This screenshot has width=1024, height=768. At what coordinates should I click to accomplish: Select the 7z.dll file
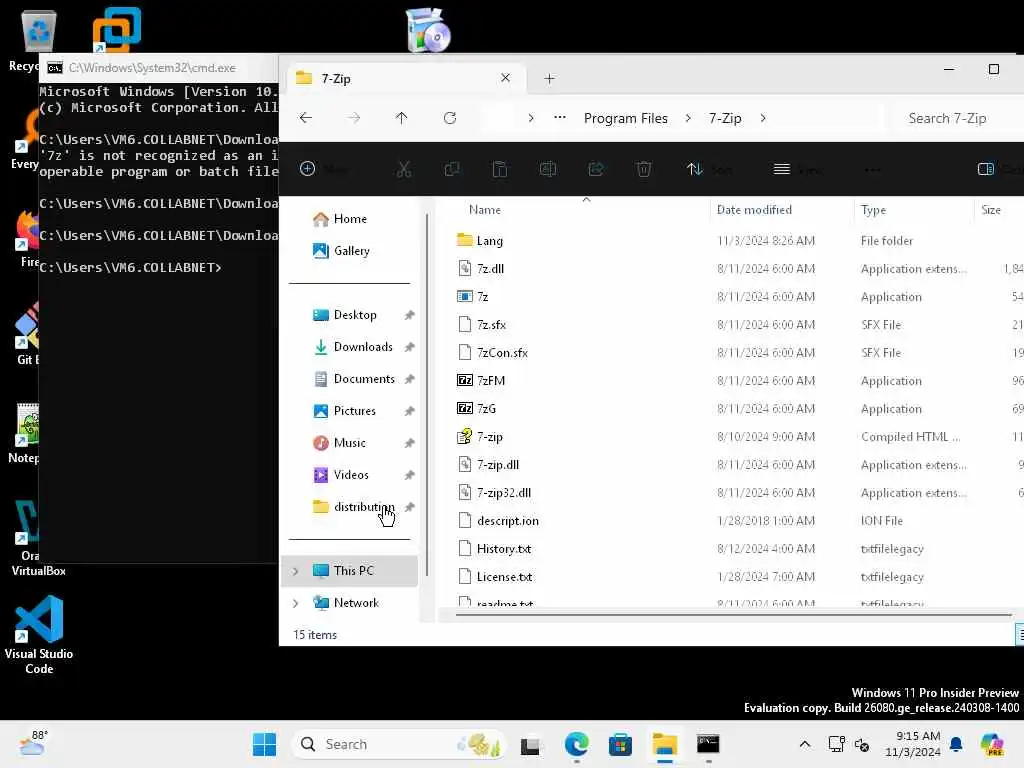click(490, 269)
